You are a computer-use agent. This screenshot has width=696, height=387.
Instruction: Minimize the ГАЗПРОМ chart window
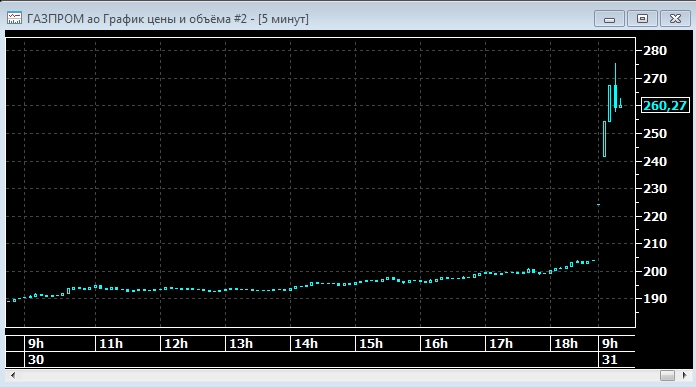pos(609,19)
